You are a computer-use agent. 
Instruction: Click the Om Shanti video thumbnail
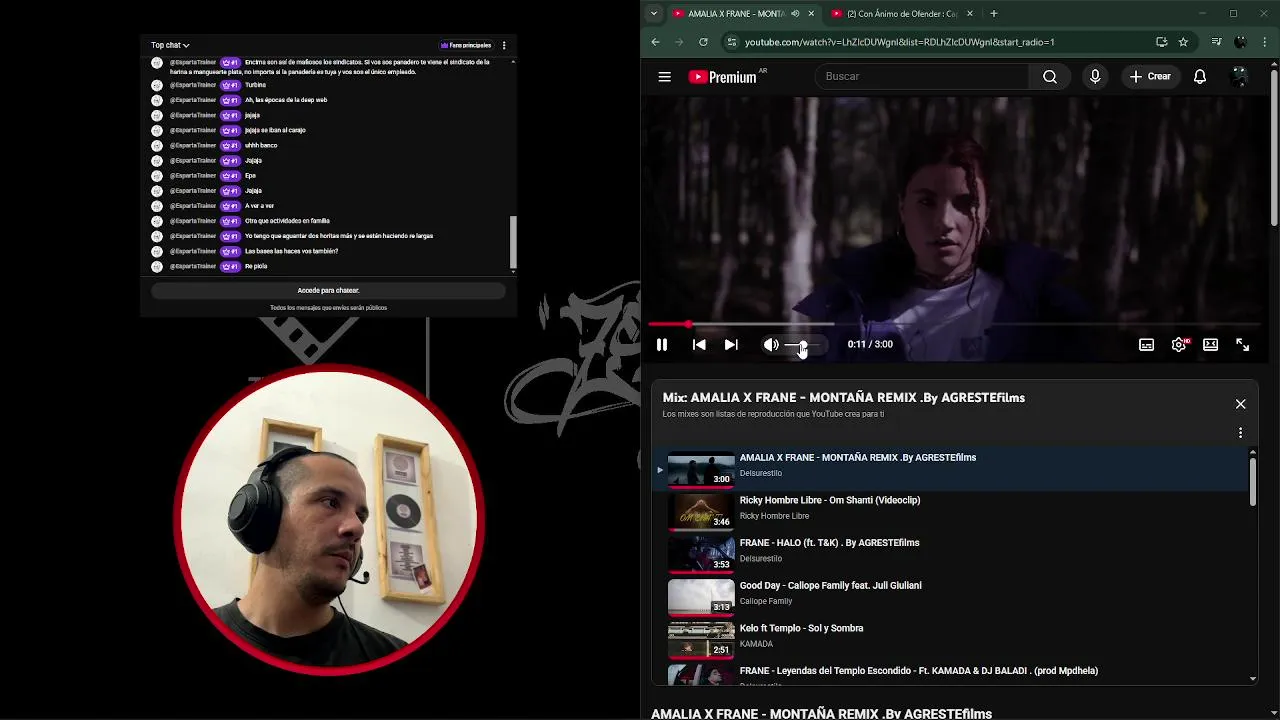(x=700, y=510)
